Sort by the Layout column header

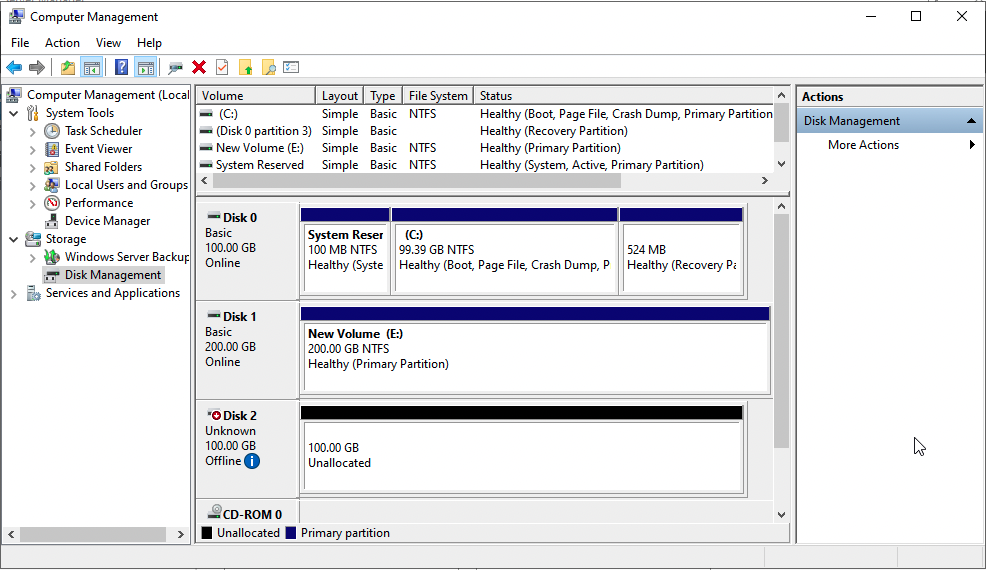tap(340, 96)
